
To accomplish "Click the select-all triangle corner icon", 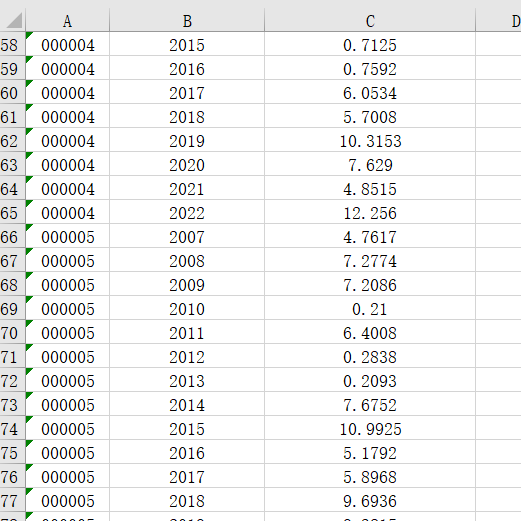I will (14, 21).
